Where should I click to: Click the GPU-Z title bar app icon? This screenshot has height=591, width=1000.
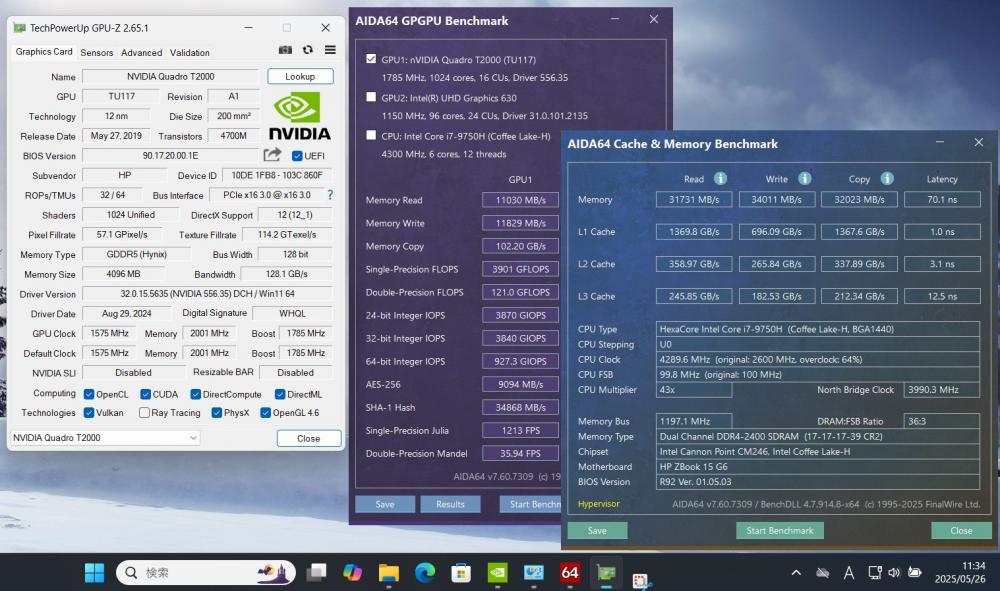click(x=20, y=28)
